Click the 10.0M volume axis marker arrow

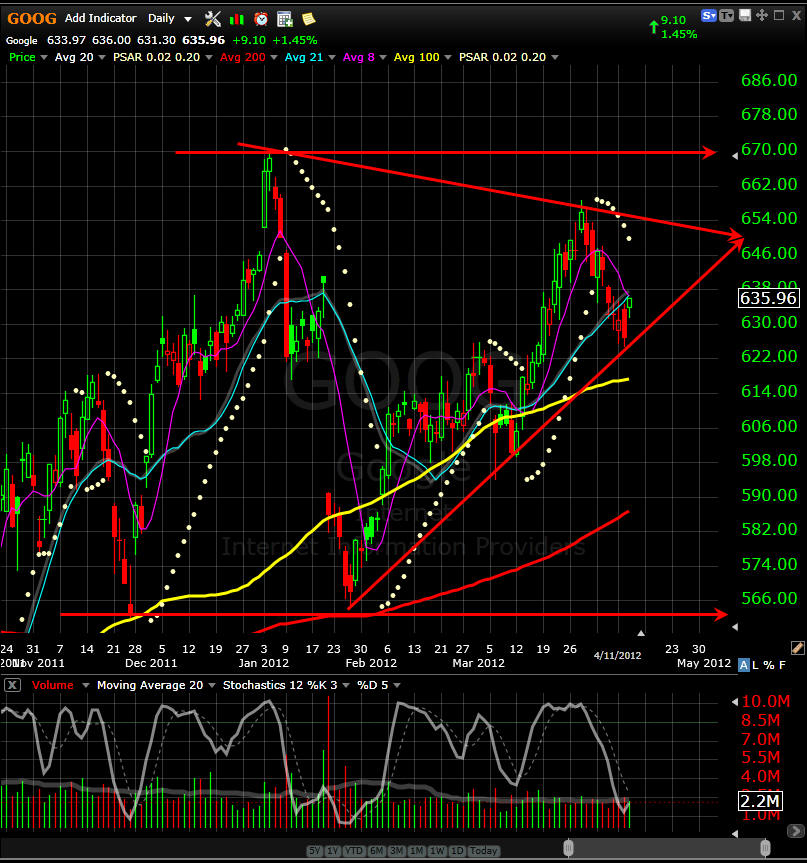point(735,702)
